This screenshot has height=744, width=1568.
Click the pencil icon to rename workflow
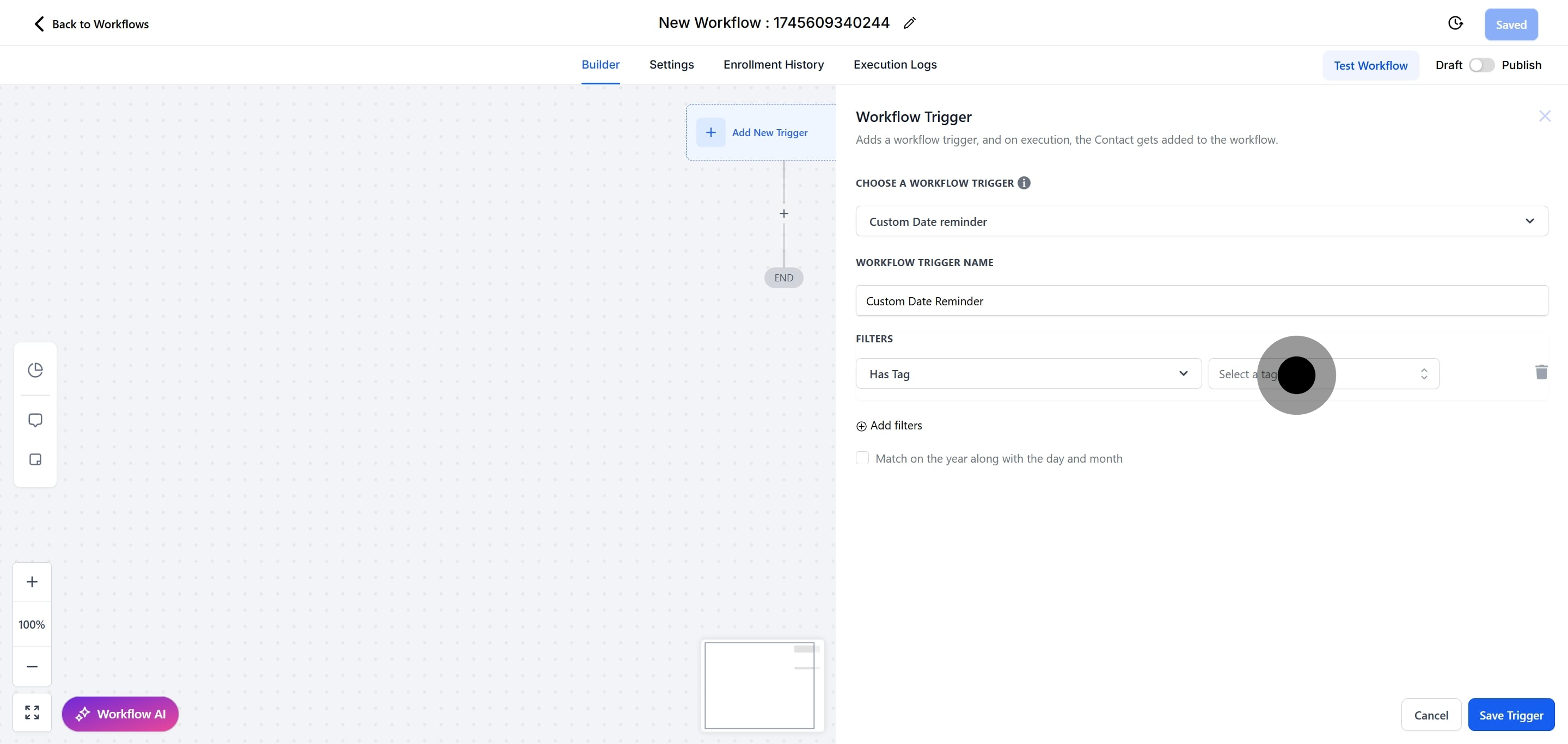pyautogui.click(x=909, y=23)
